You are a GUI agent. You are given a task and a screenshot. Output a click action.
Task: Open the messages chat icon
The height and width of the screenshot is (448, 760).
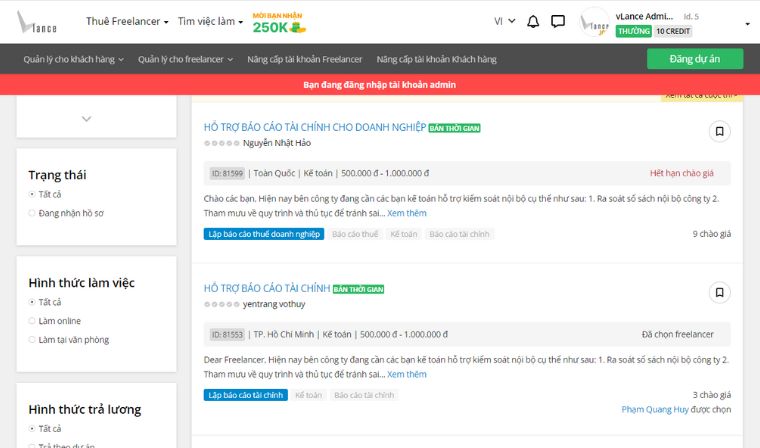[x=558, y=21]
